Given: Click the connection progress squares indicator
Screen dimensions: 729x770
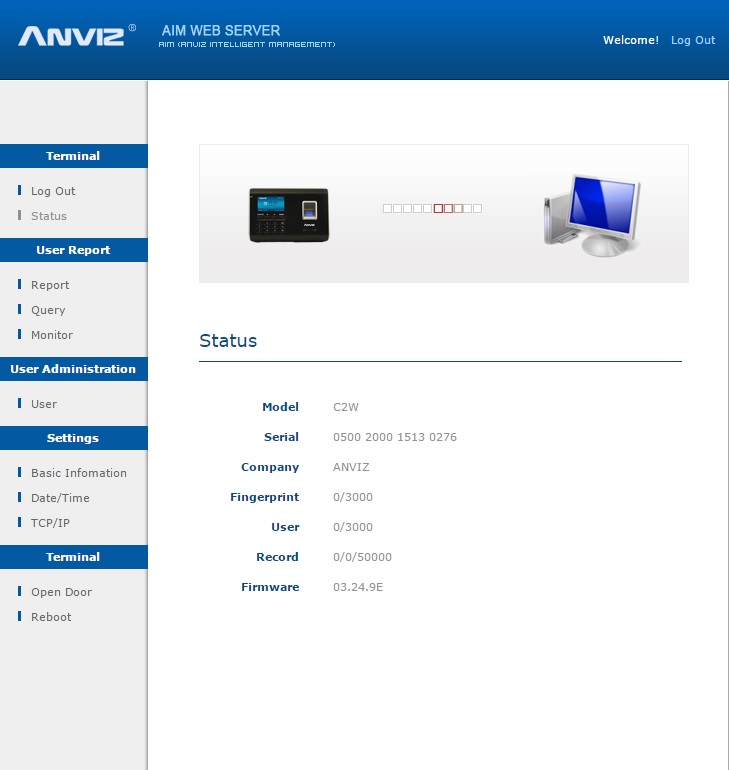Looking at the screenshot, I should pyautogui.click(x=432, y=209).
